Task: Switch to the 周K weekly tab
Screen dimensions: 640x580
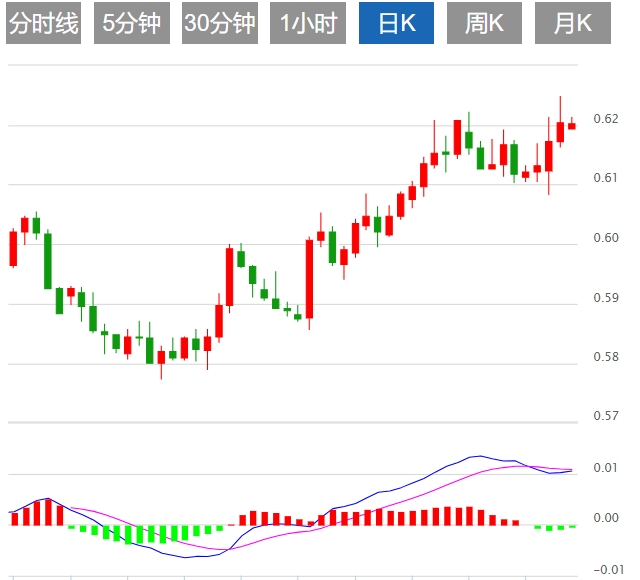Action: pyautogui.click(x=484, y=23)
